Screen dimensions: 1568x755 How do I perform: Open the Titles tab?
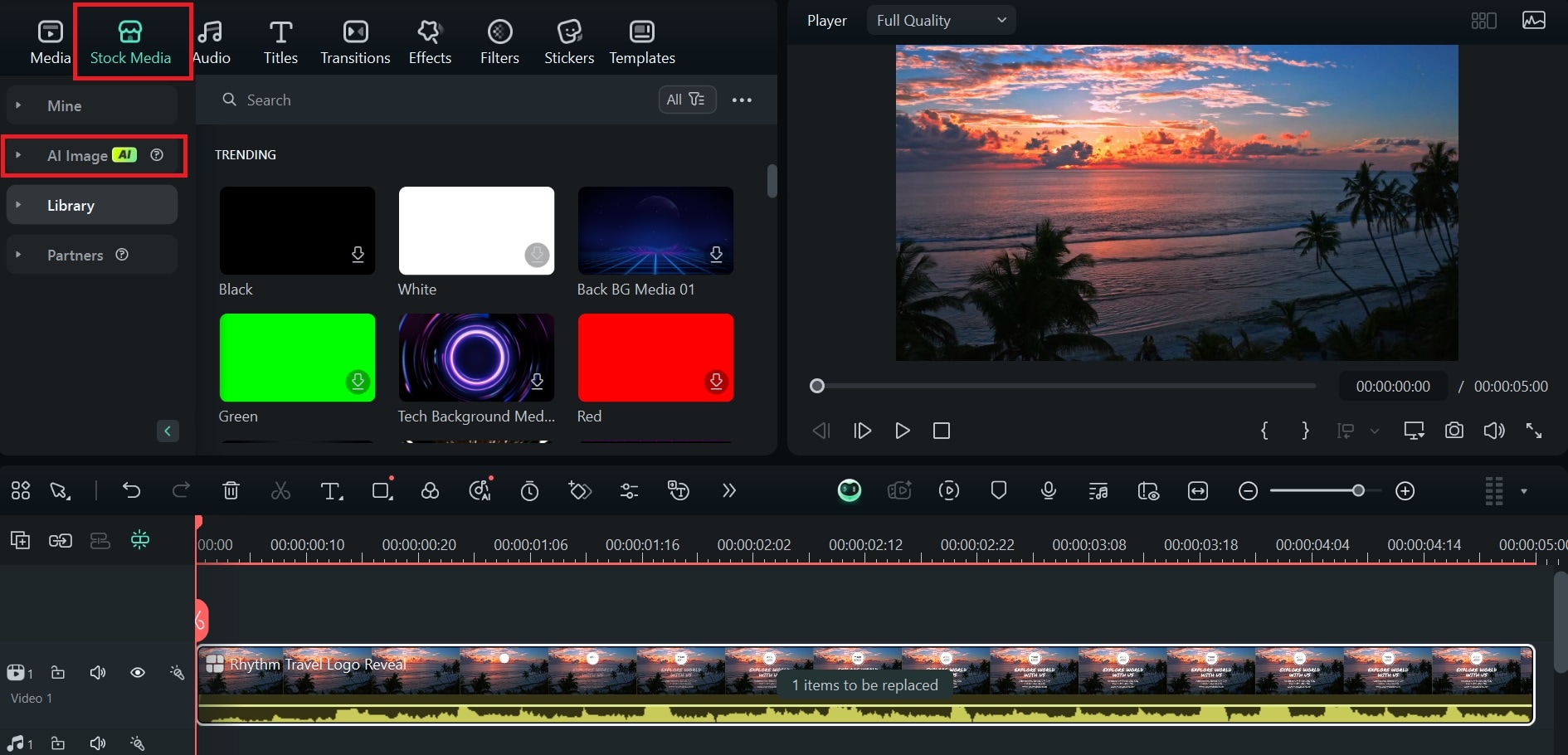coord(280,42)
